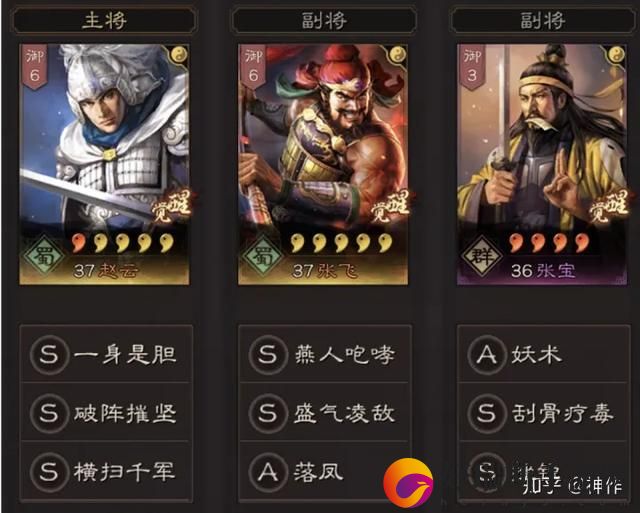Click the 主将 header tab

pos(104,20)
